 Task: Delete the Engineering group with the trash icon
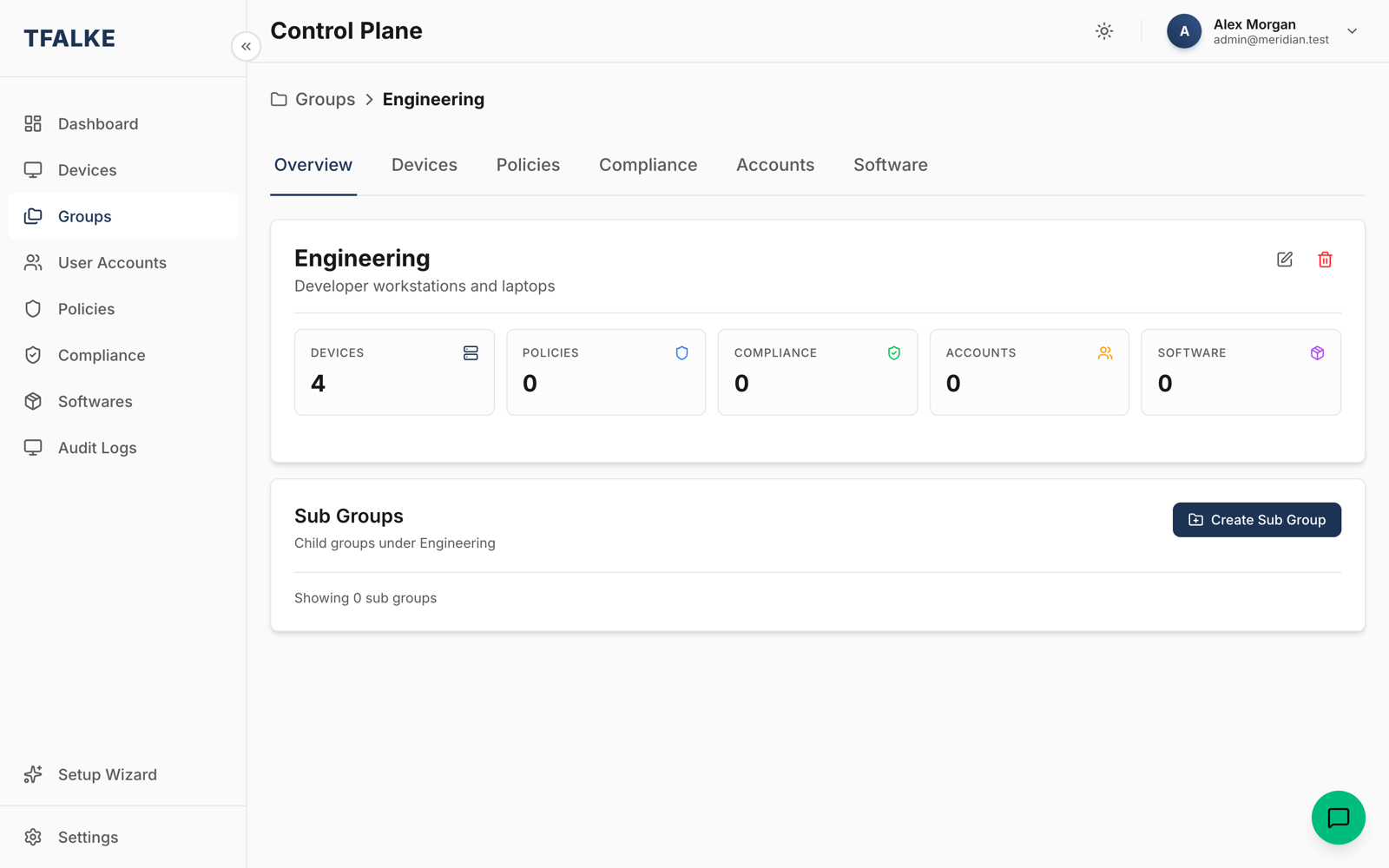[1325, 260]
